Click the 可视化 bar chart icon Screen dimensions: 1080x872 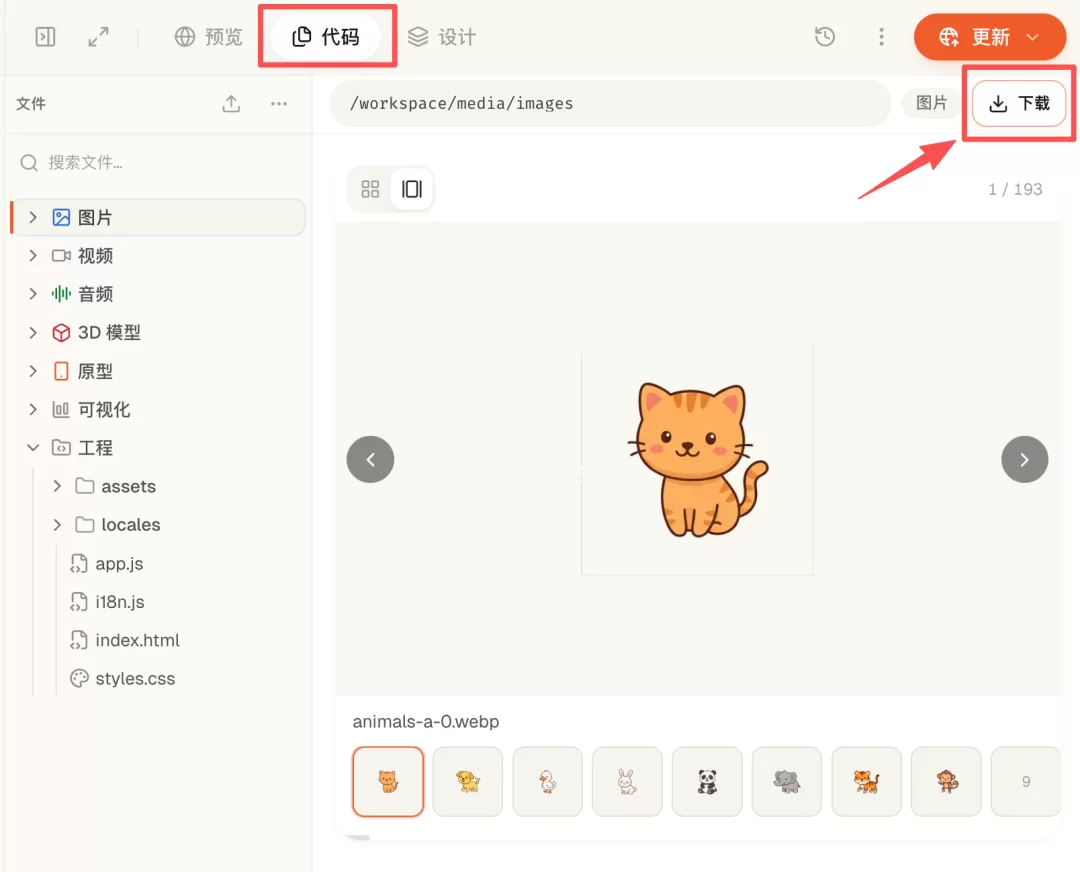coord(61,410)
